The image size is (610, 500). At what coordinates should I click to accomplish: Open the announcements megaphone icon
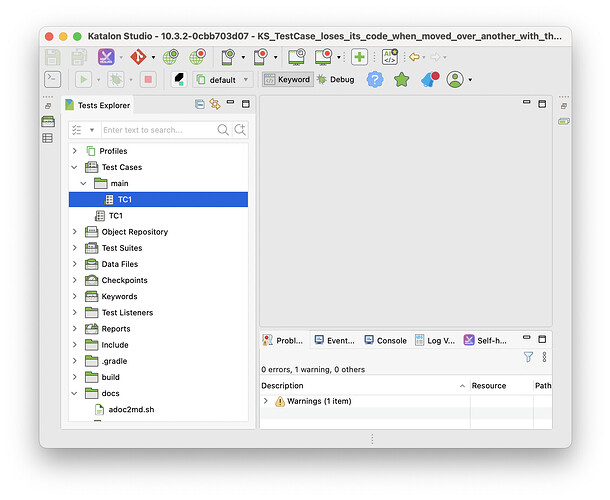tap(430, 79)
